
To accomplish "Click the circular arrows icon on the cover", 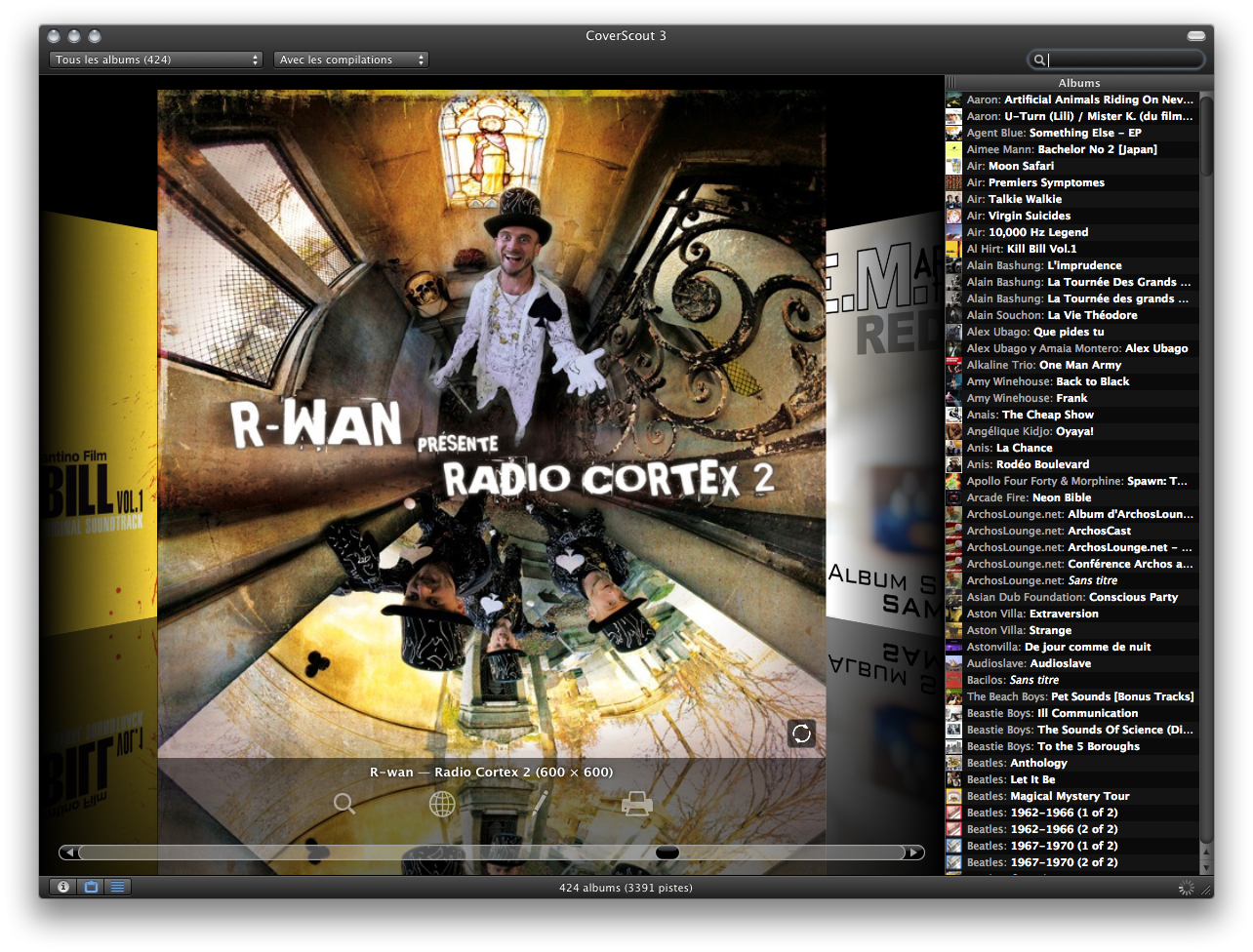I will (x=801, y=734).
